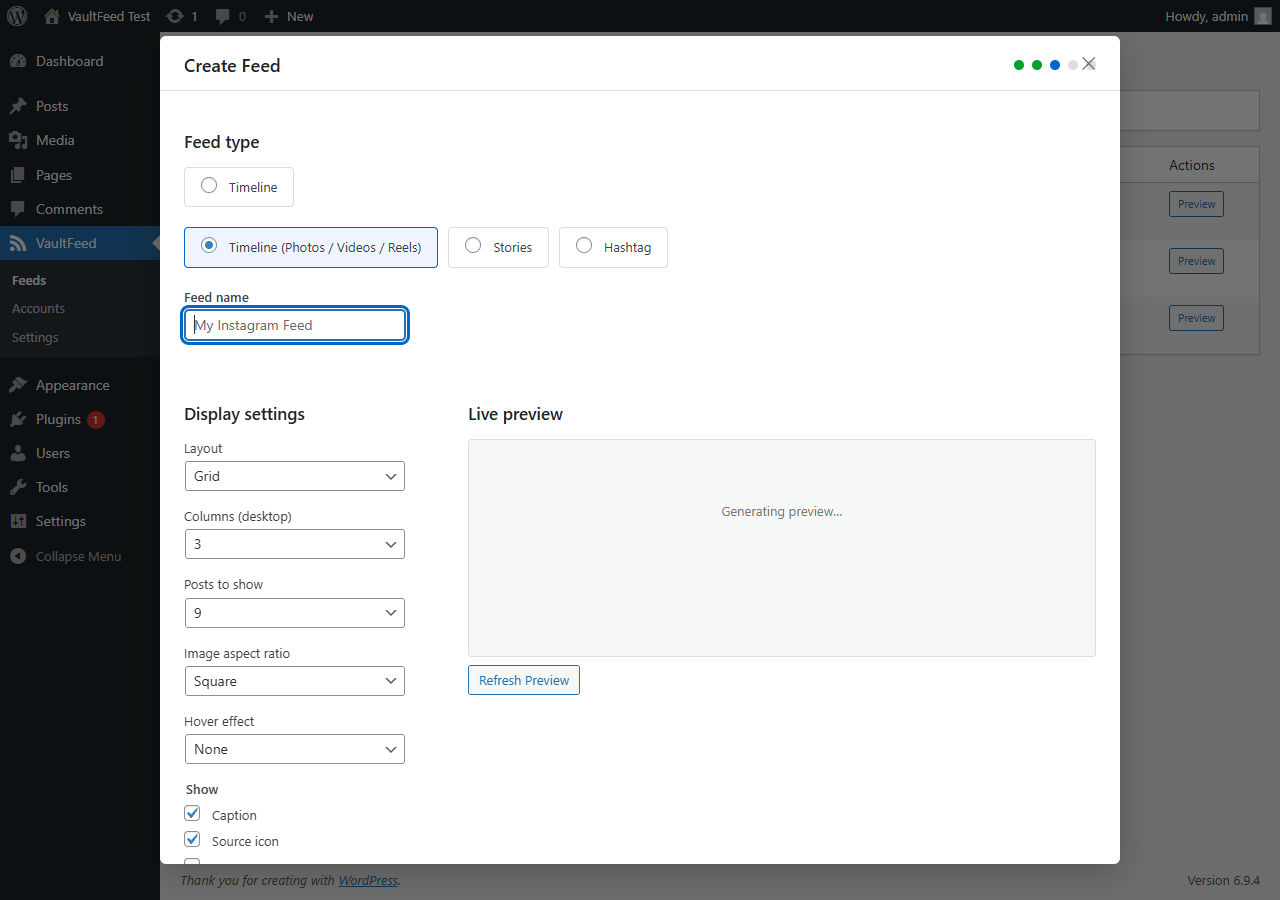The image size is (1280, 900).
Task: Click the "Generating preview..." text
Action: tap(782, 511)
